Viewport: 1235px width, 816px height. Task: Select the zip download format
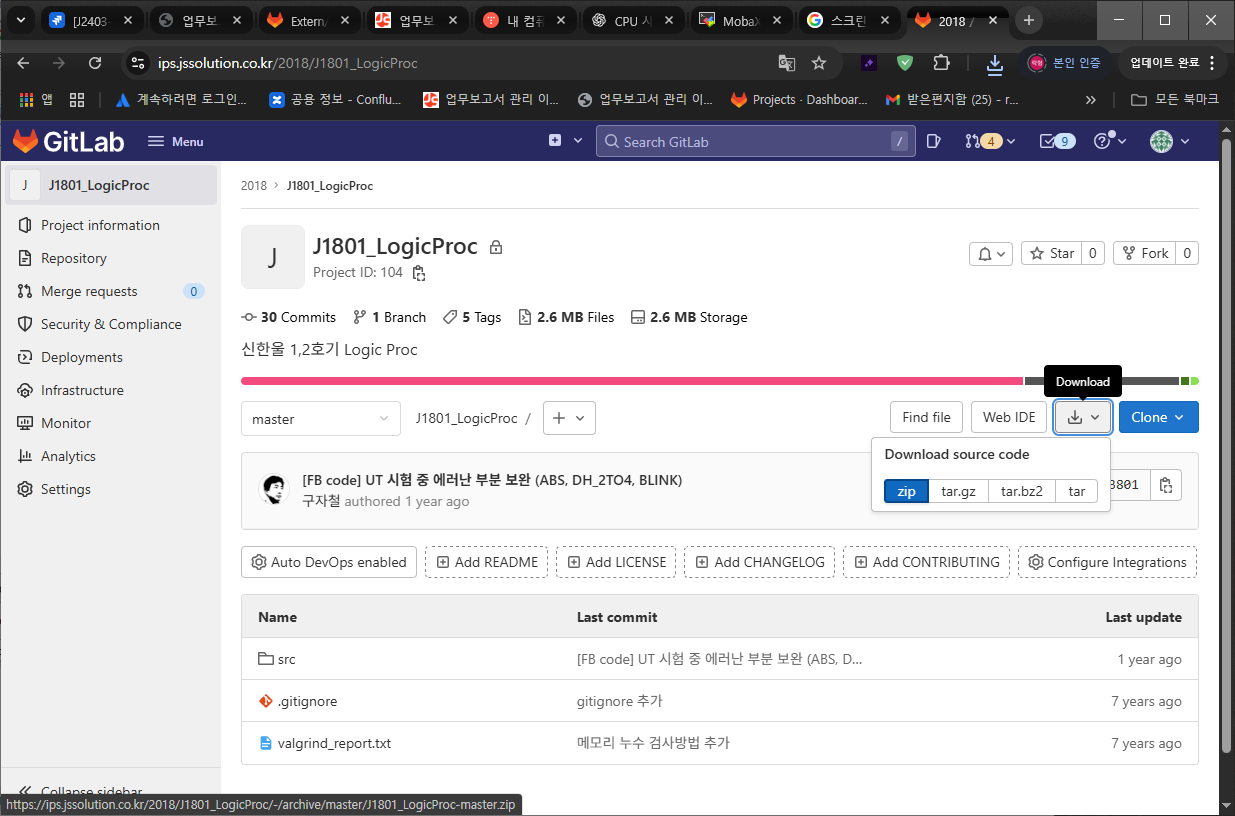(906, 491)
